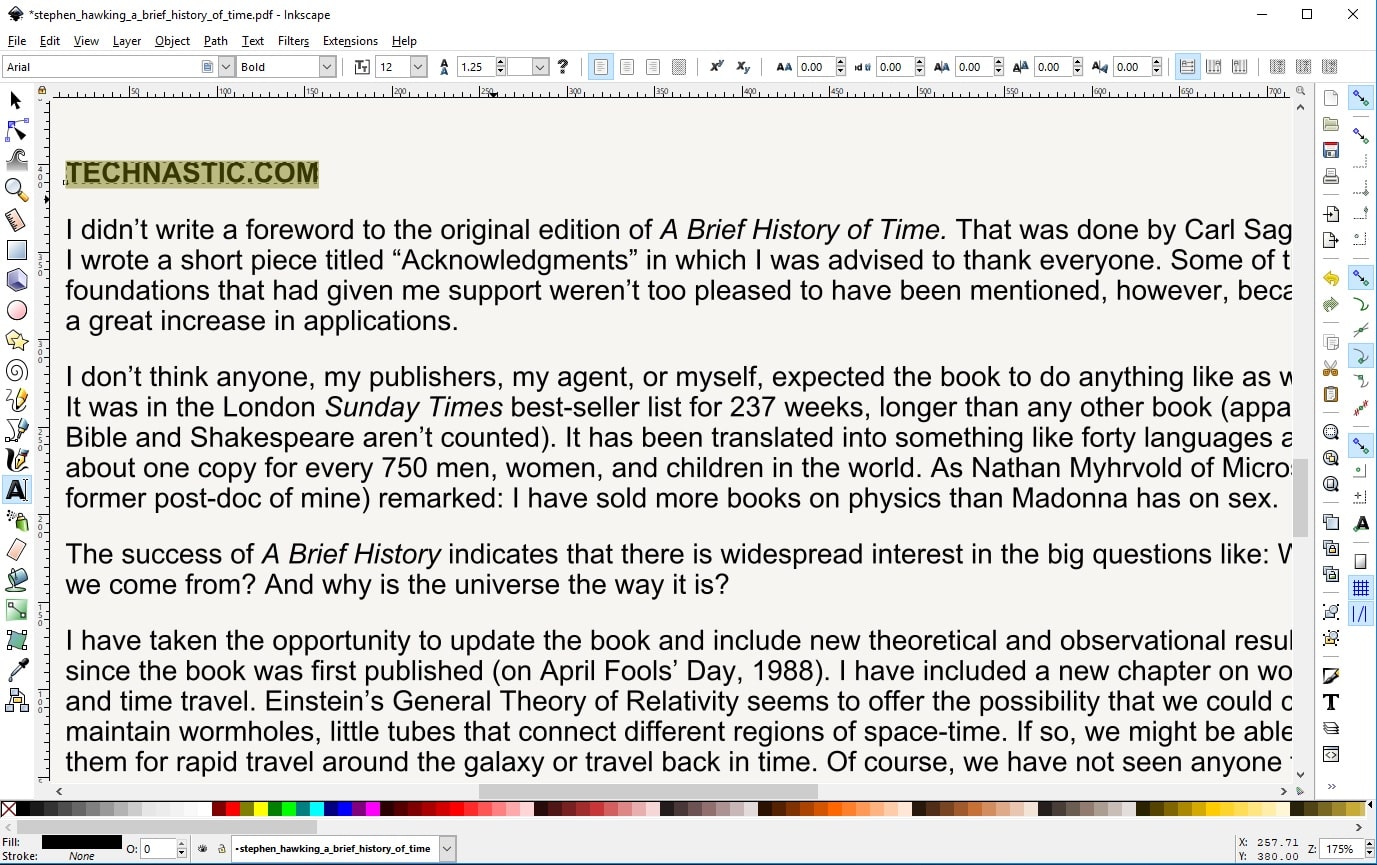Screen dimensions: 1377x865
Task: Open the File menu
Action: point(17,41)
